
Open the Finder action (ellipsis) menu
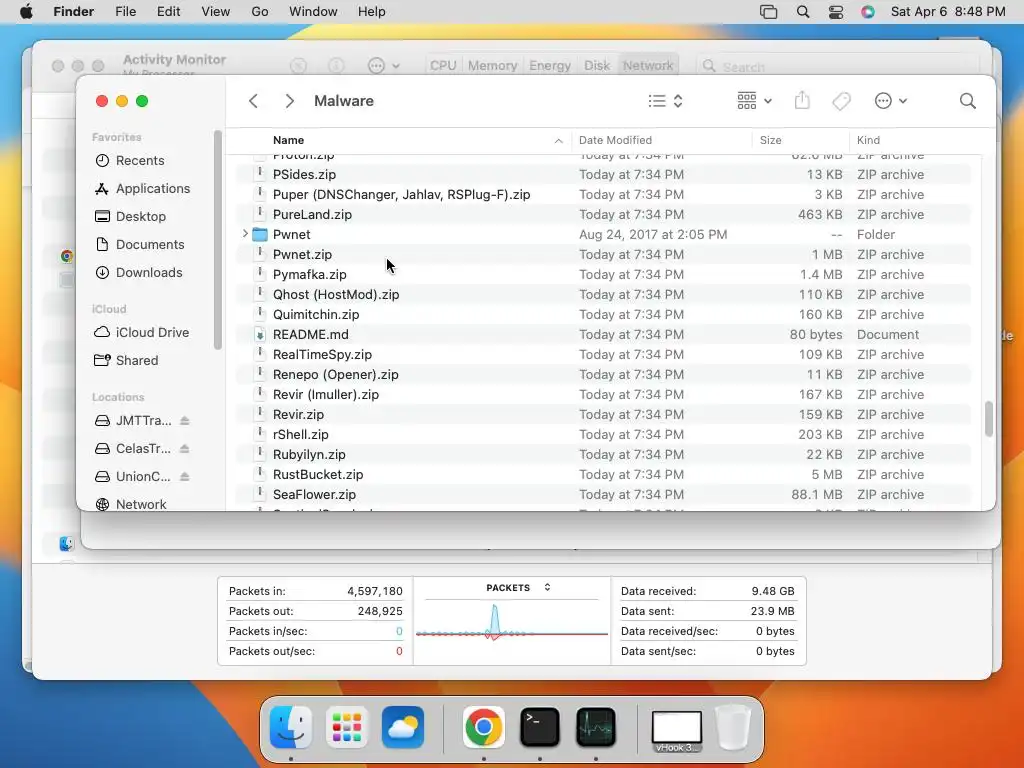890,101
